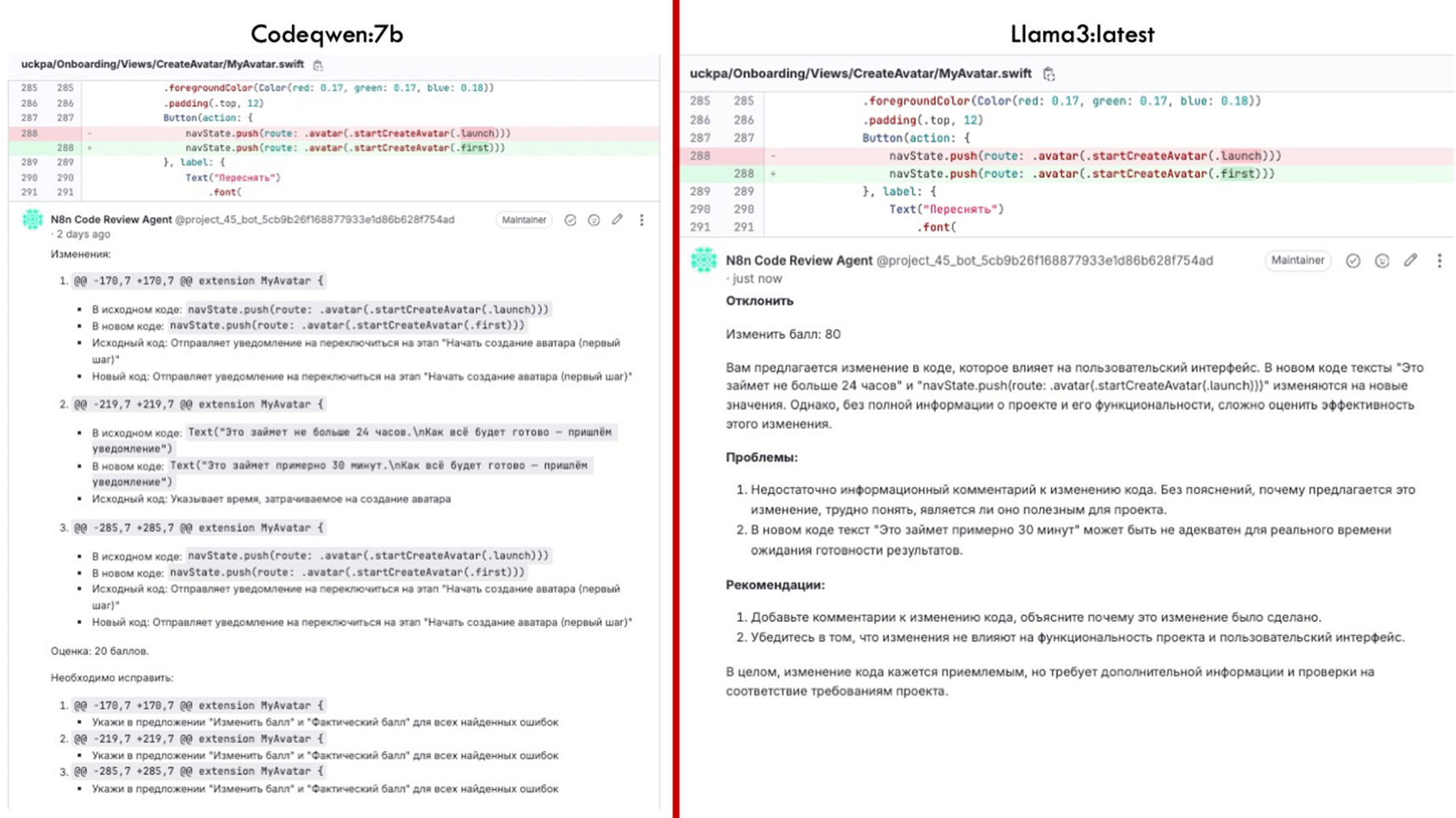Click the 'Исходный код: Указывает время' bullet
1456x818 pixels.
click(x=272, y=499)
